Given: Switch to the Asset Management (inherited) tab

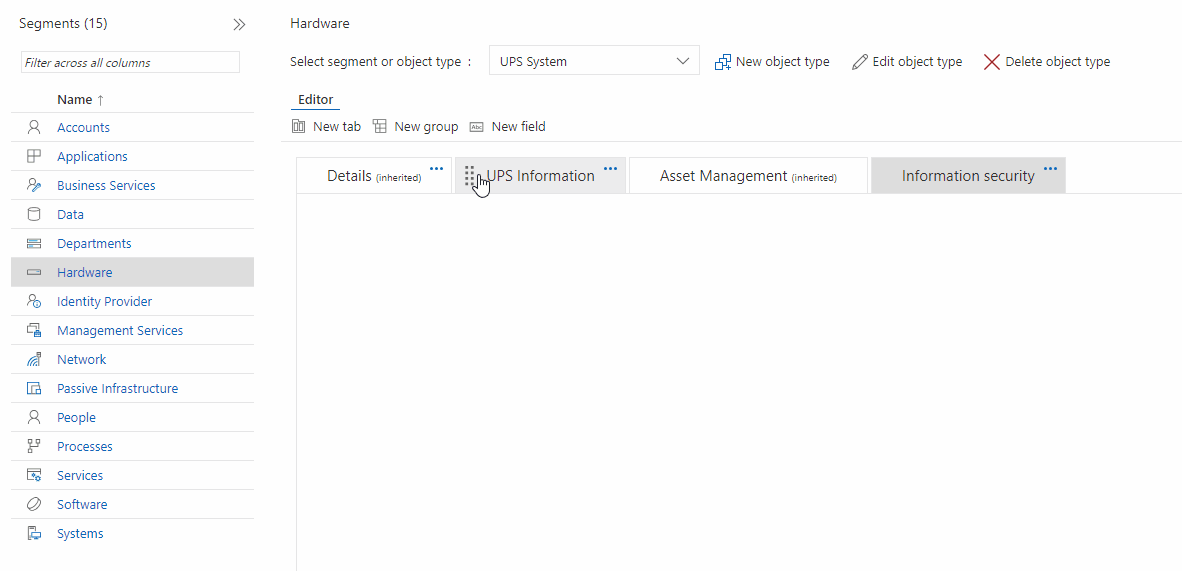Looking at the screenshot, I should click(x=749, y=176).
